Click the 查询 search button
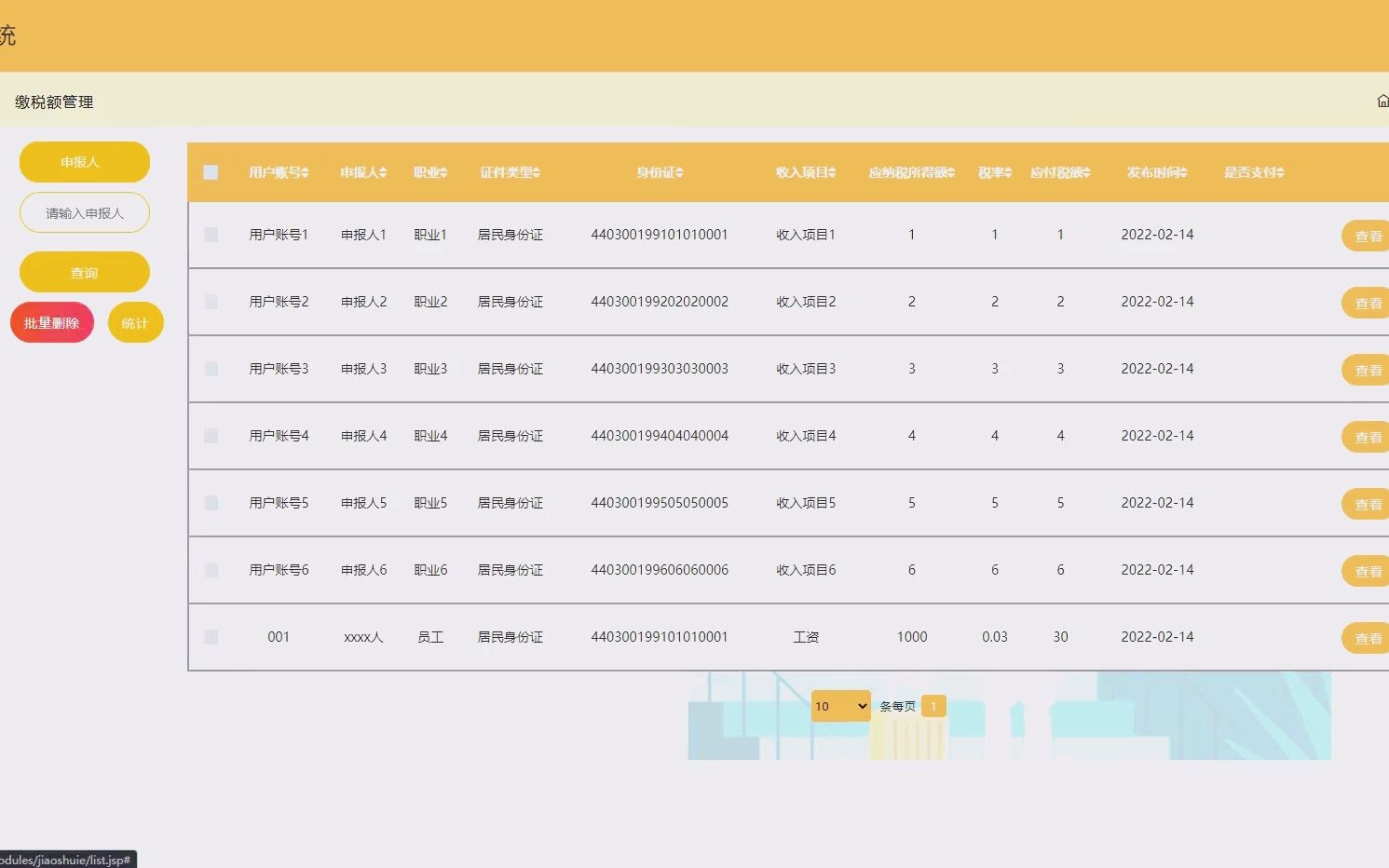Viewport: 1389px width, 868px height. click(84, 272)
